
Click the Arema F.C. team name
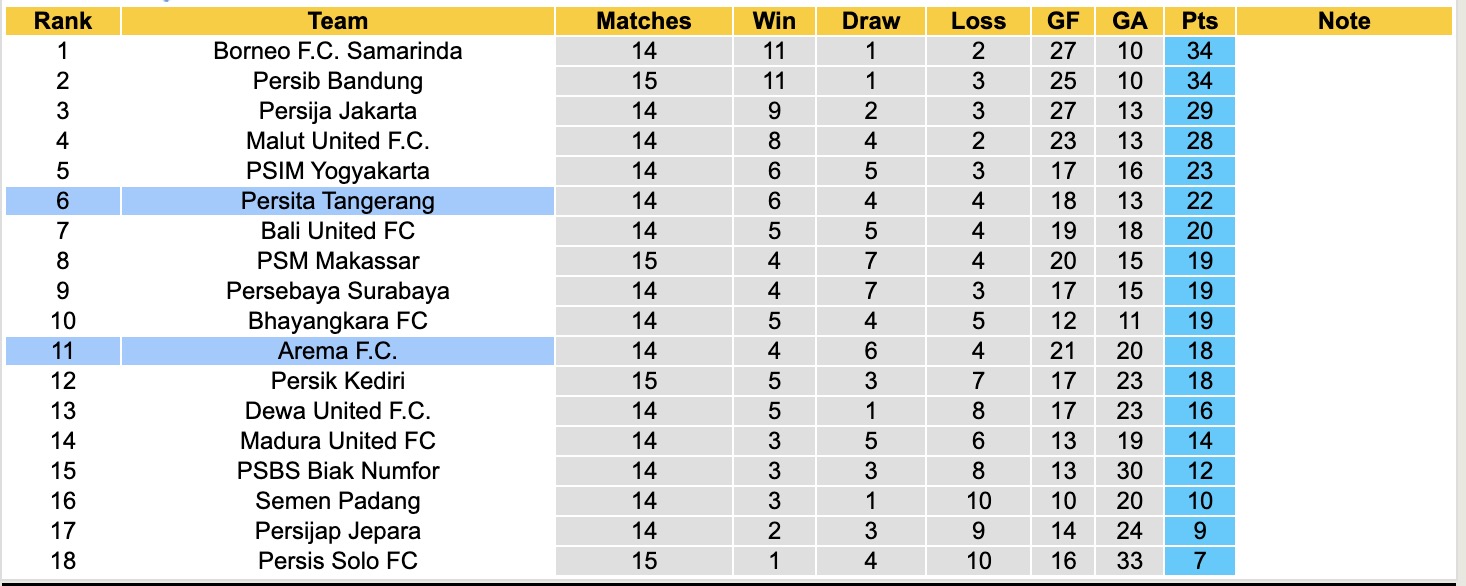point(338,351)
